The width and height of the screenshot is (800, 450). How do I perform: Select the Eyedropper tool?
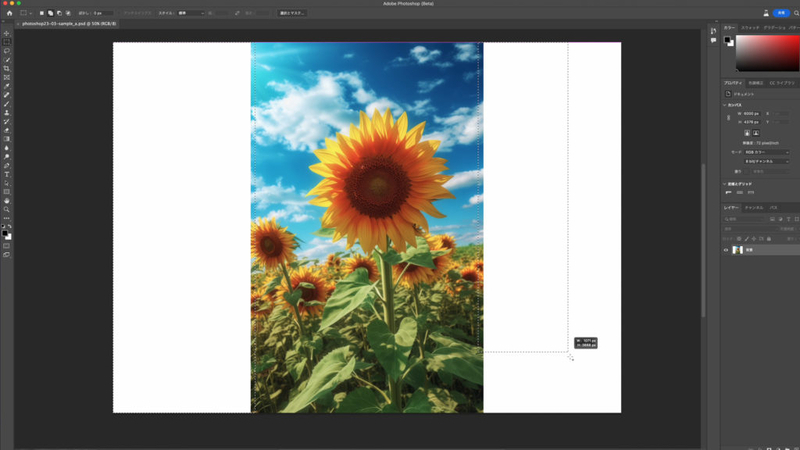7,86
